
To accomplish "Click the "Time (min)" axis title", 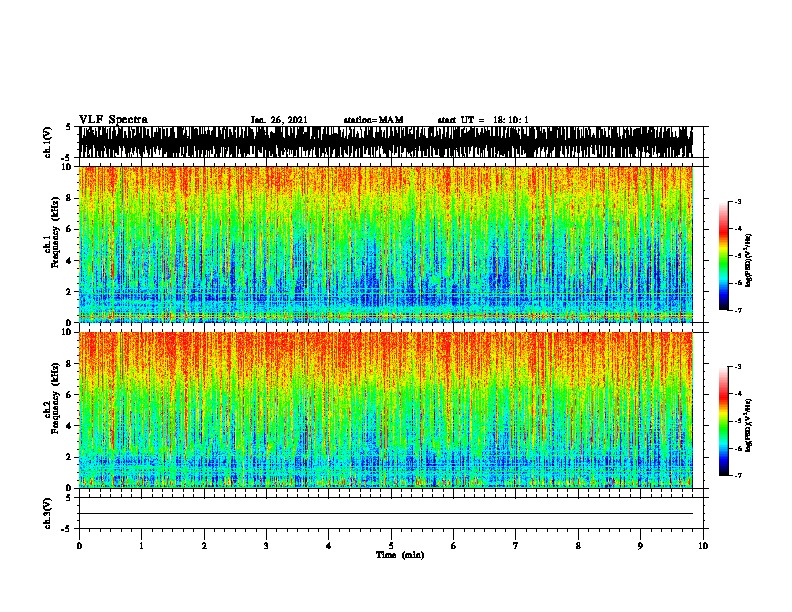I will pyautogui.click(x=400, y=555).
